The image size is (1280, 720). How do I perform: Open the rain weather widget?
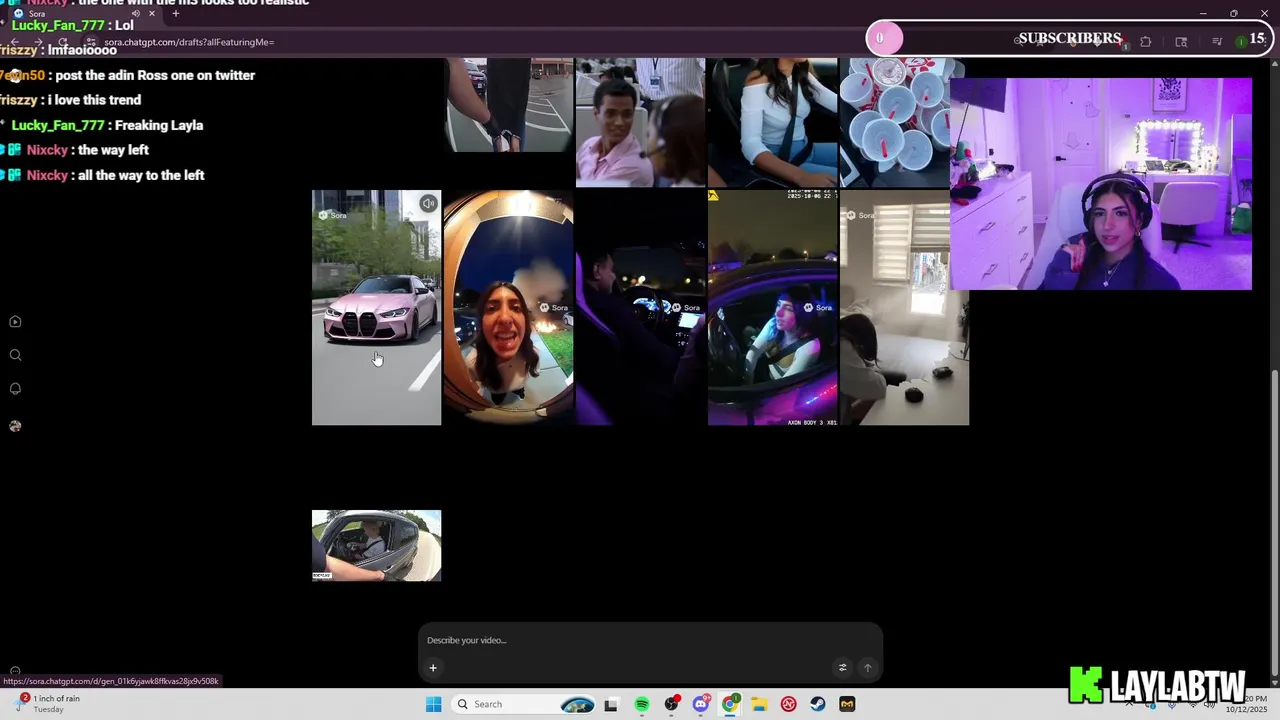[x=48, y=704]
